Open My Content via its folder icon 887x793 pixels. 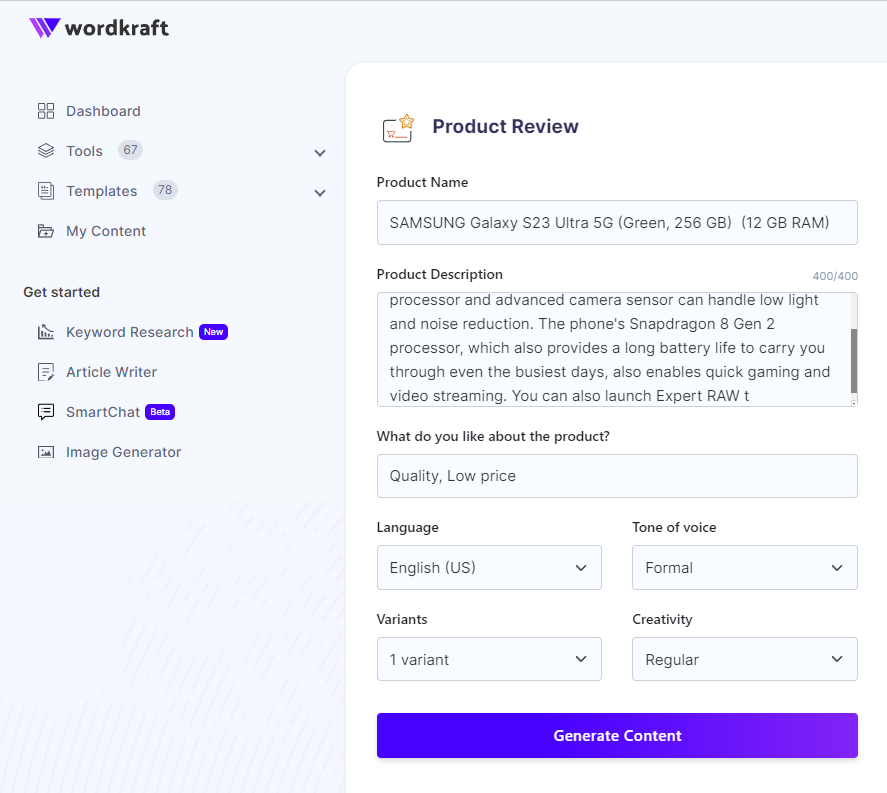click(x=44, y=231)
